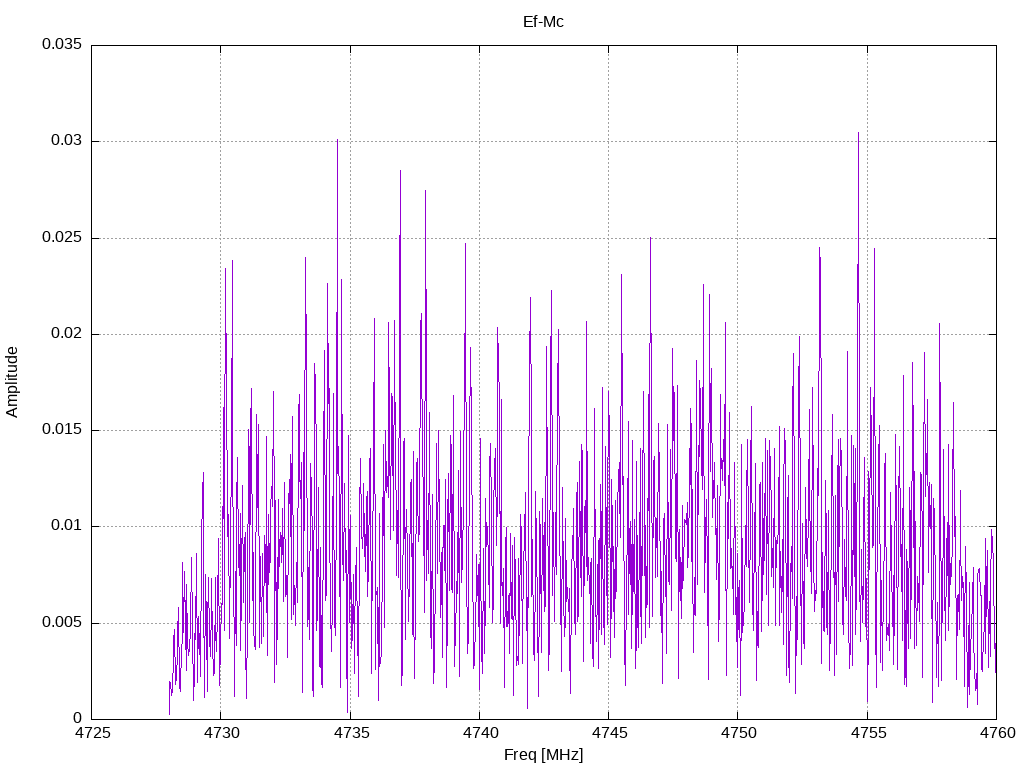Click the y-axis tick label 0.03
Image resolution: width=1024 pixels, height=768 pixels.
[x=67, y=140]
